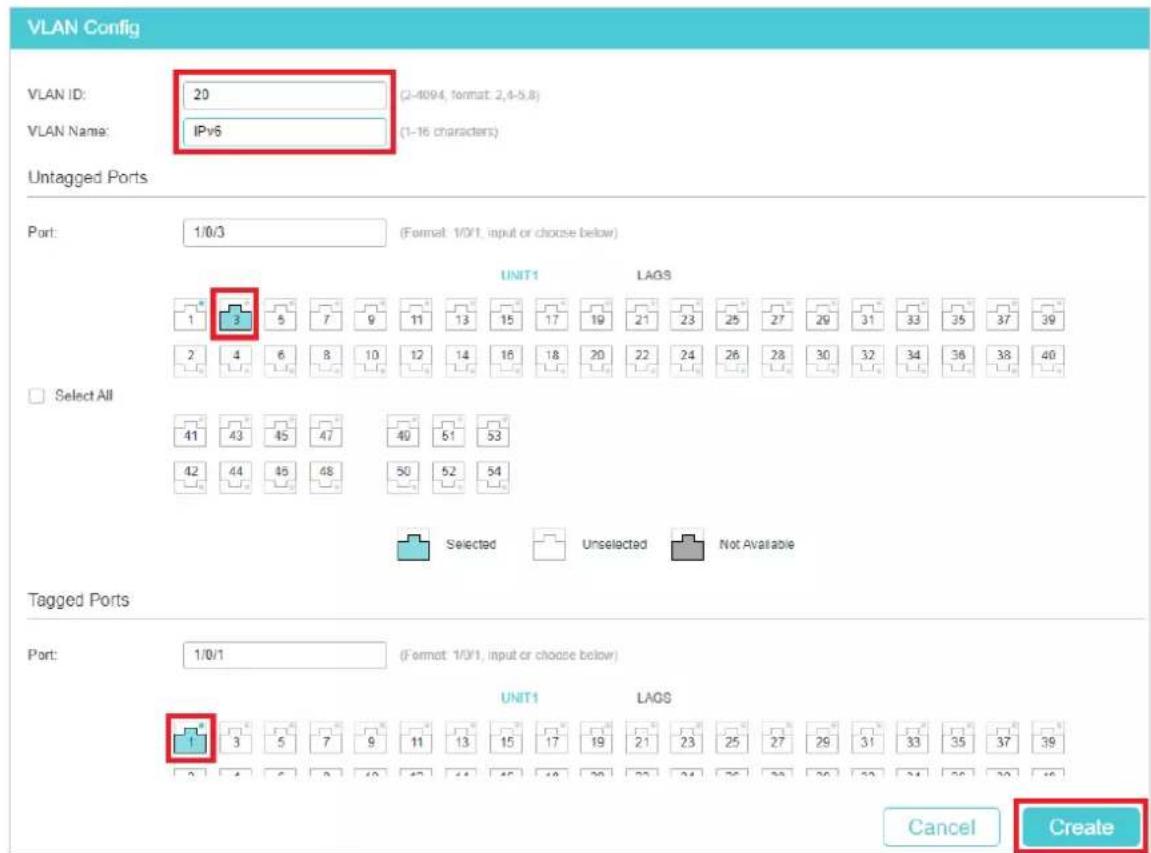
Task: Deselect untagged port 3 icon
Action: pos(236,315)
